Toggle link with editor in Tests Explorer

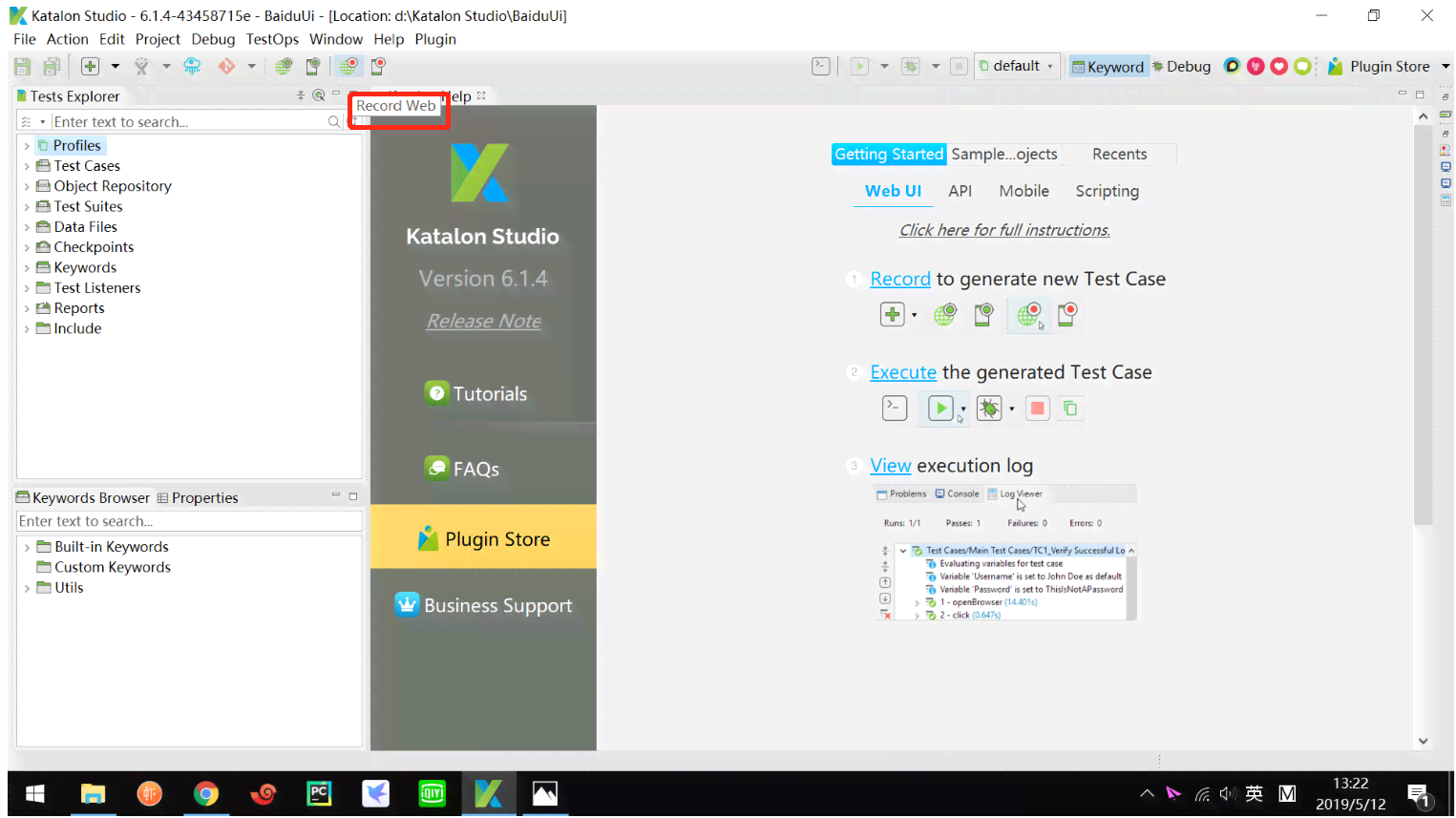(319, 95)
